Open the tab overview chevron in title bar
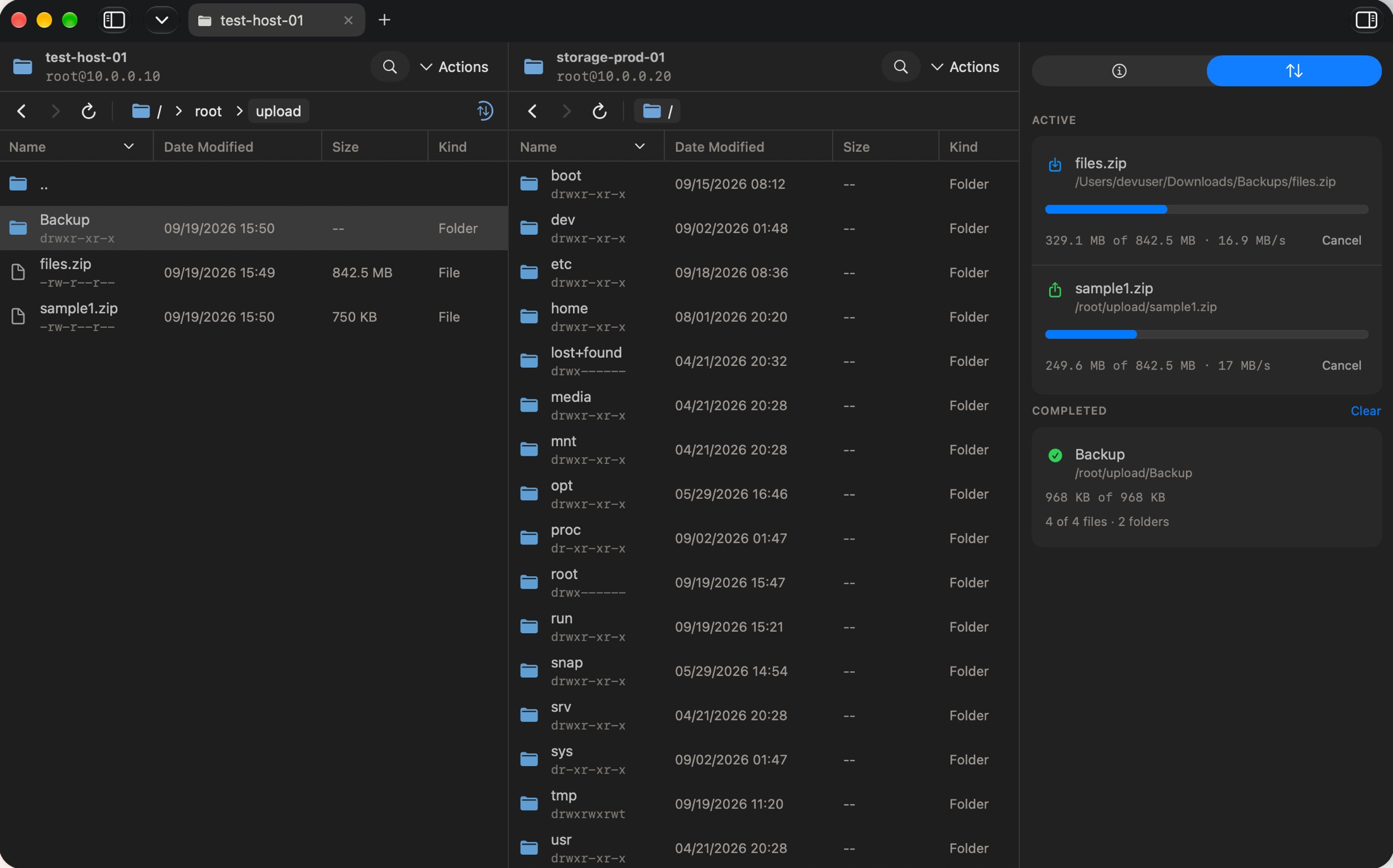 pos(161,20)
